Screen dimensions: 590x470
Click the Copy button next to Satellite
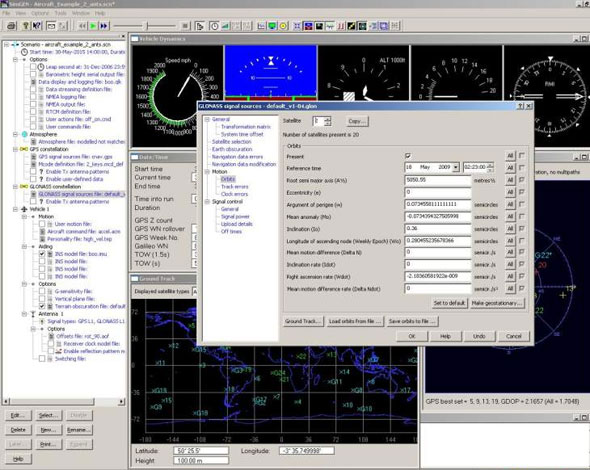tap(357, 121)
